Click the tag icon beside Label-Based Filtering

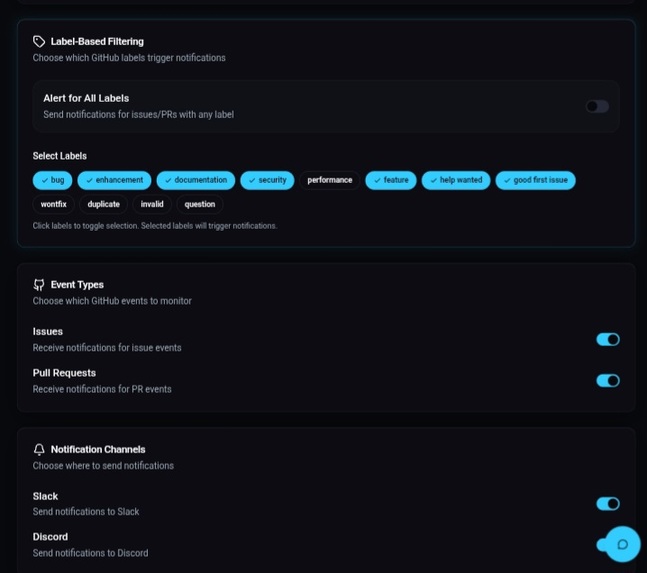39,42
